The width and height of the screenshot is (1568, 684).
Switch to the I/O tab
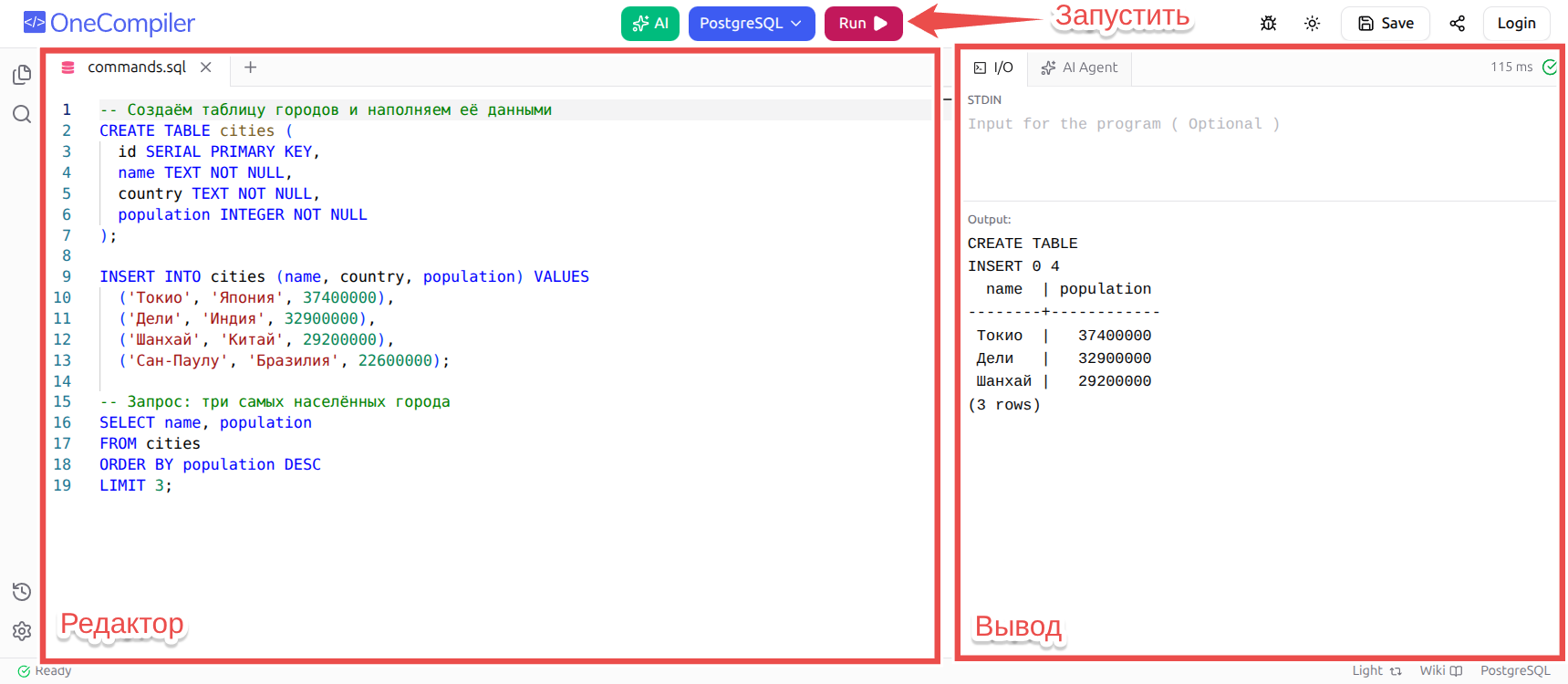(x=993, y=67)
